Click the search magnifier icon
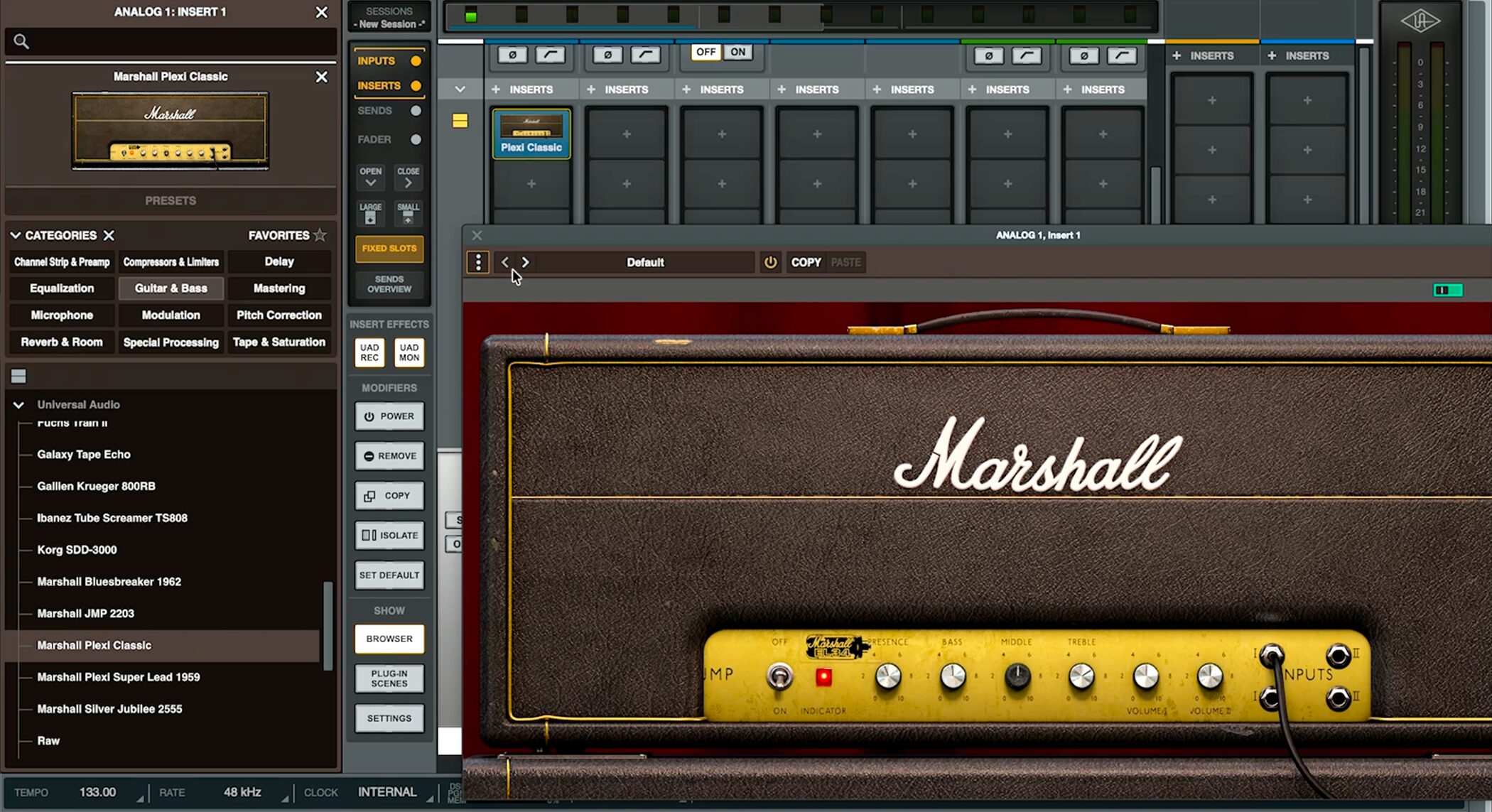Viewport: 1492px width, 812px height. [x=21, y=42]
